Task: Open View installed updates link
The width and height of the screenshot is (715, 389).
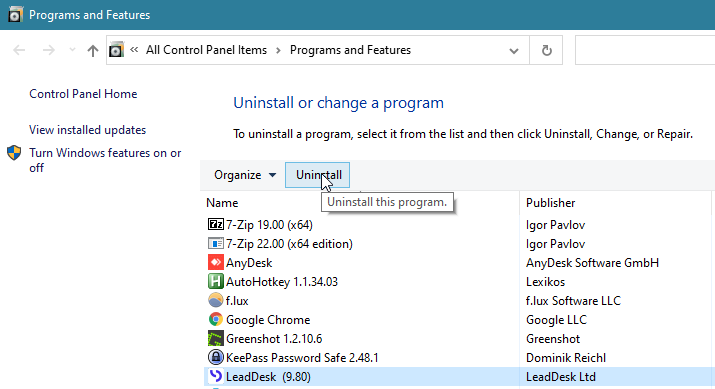Action: [x=88, y=130]
